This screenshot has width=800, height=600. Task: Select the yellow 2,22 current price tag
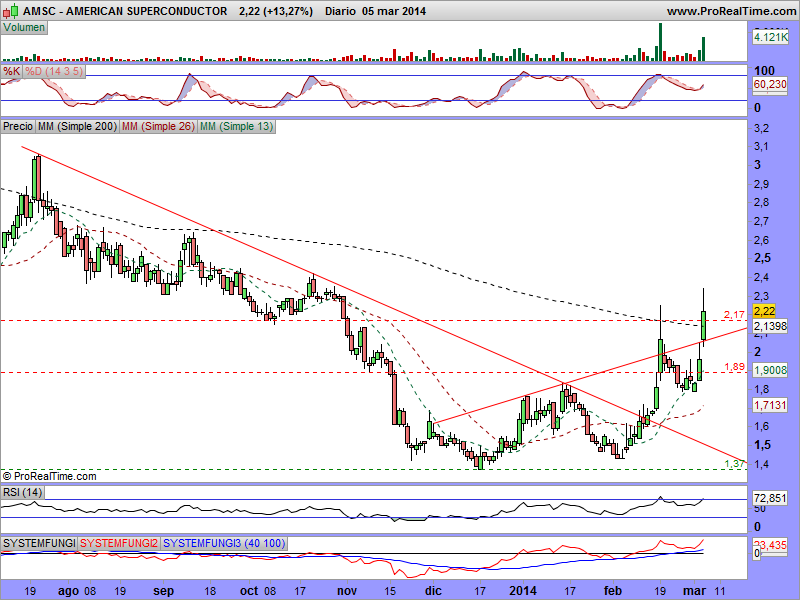coord(764,311)
